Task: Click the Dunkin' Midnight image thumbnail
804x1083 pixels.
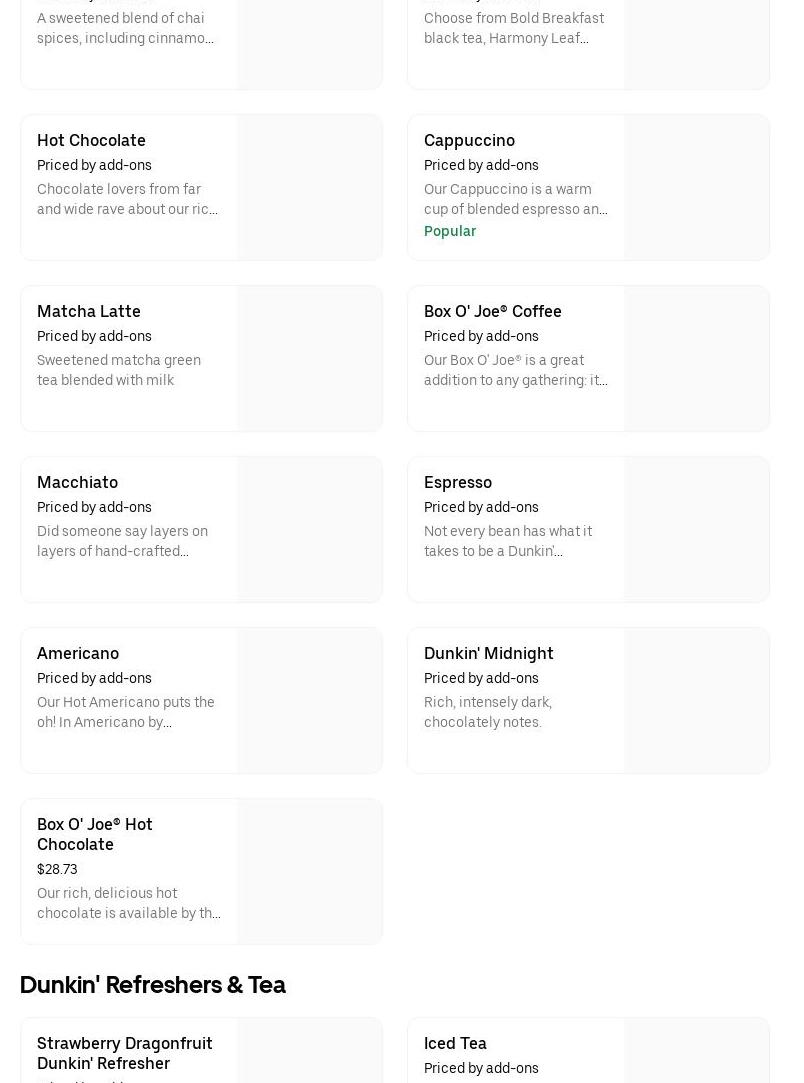Action: tap(696, 700)
